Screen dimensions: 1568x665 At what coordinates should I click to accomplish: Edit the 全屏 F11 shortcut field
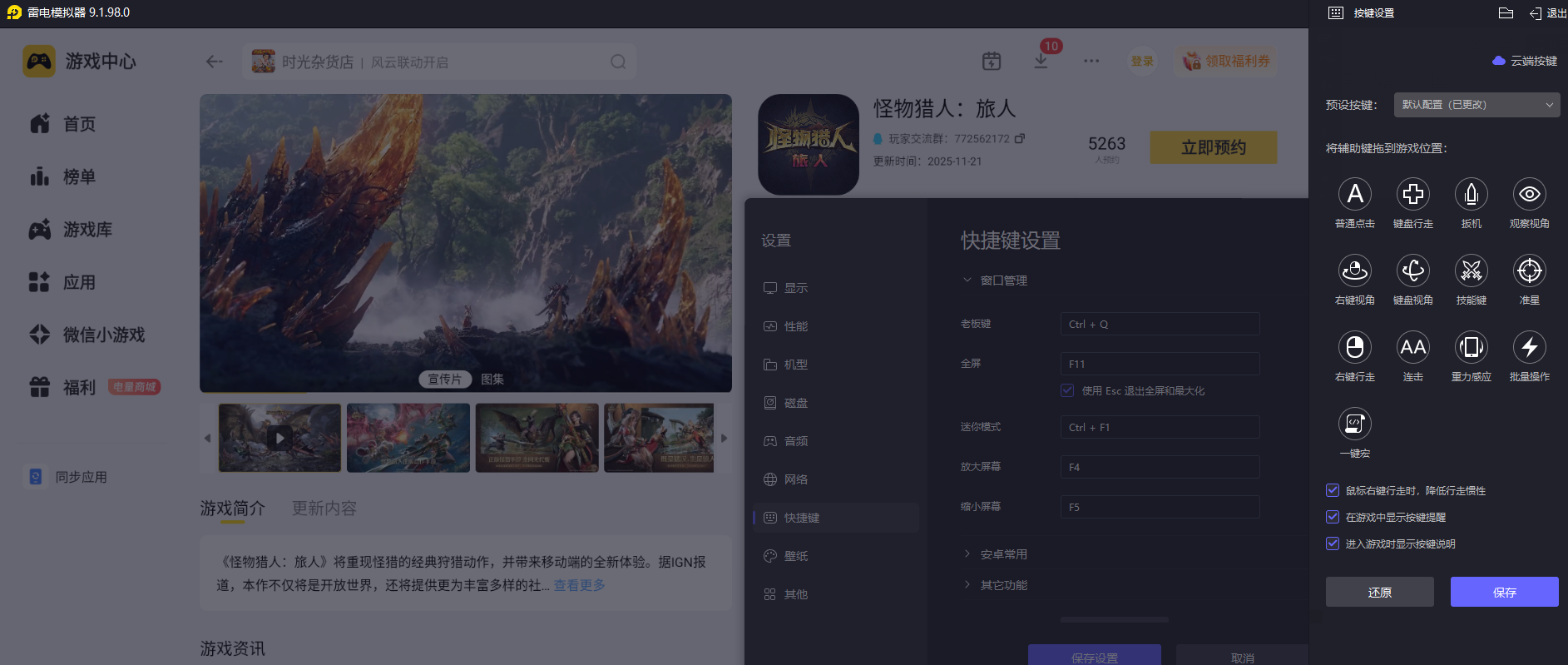(1160, 364)
